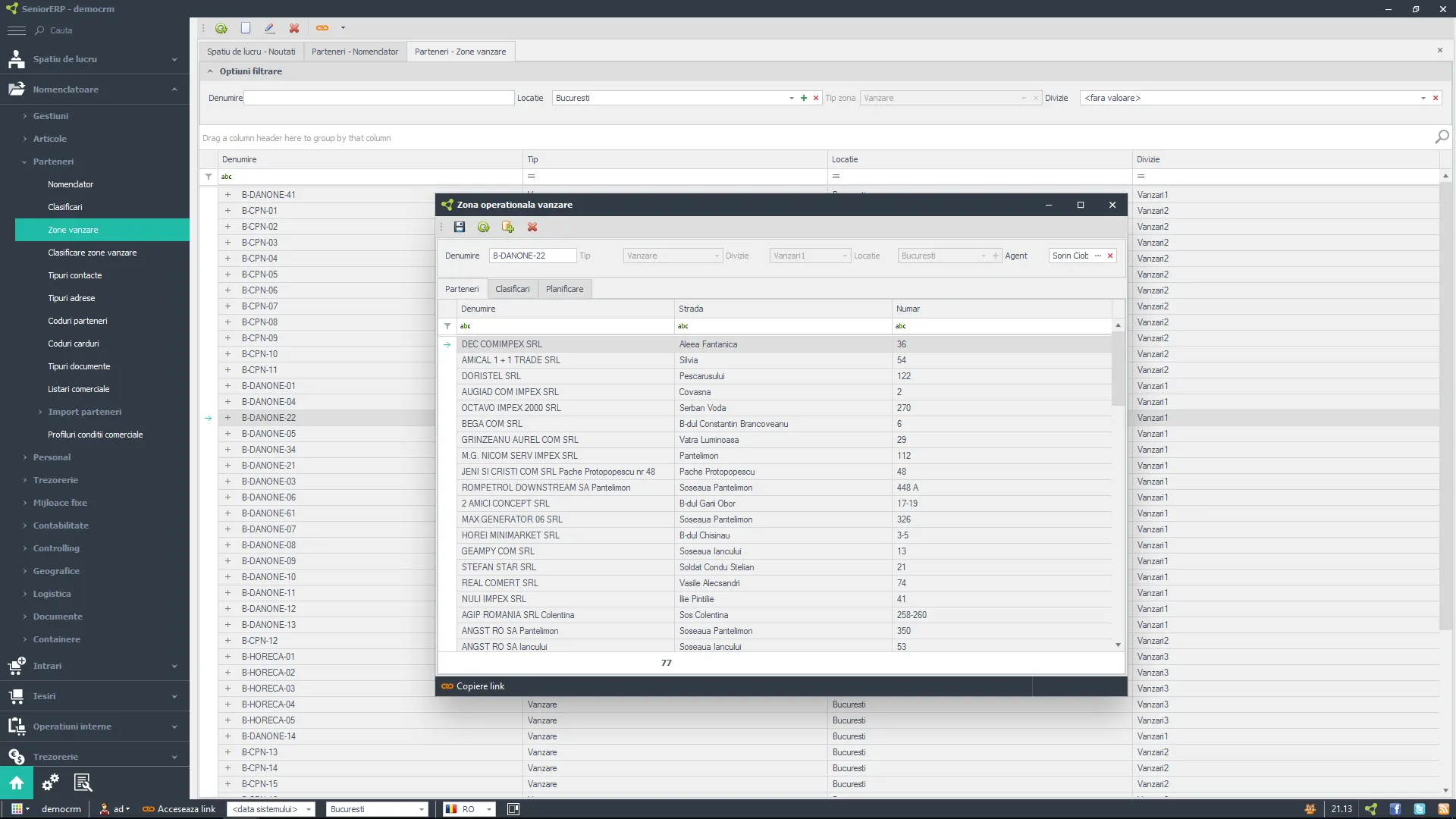The height and width of the screenshot is (819, 1456).
Task: Open settings gears icon at sidebar bottom
Action: [x=50, y=783]
